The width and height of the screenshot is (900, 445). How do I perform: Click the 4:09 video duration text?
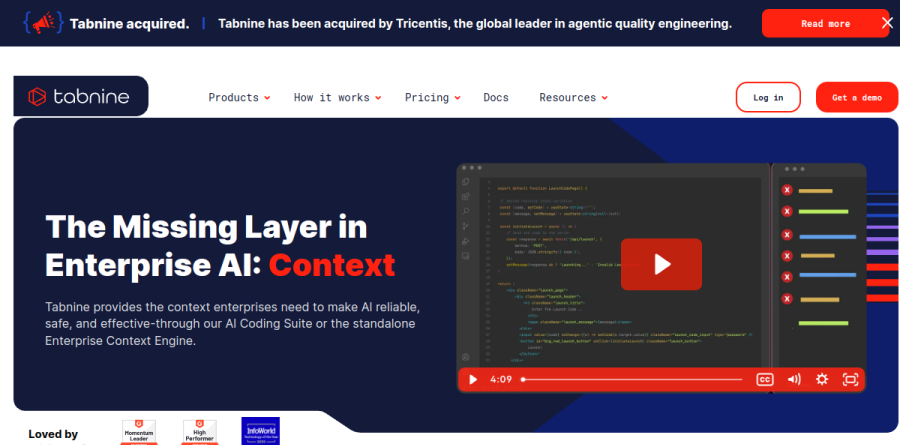(x=501, y=380)
